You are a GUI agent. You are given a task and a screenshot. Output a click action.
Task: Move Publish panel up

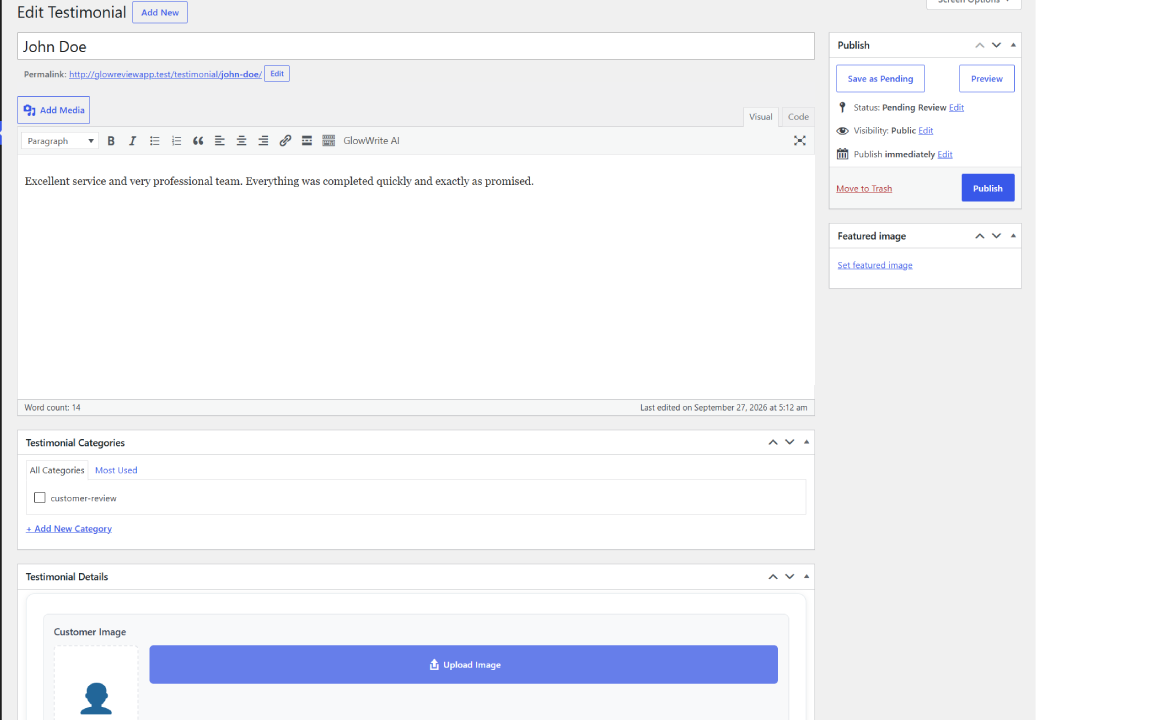click(x=979, y=46)
